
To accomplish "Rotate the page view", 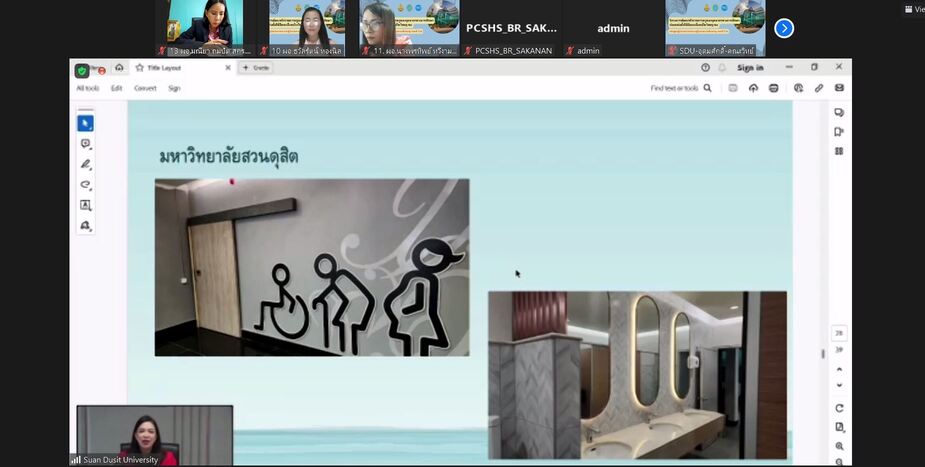I will [839, 408].
